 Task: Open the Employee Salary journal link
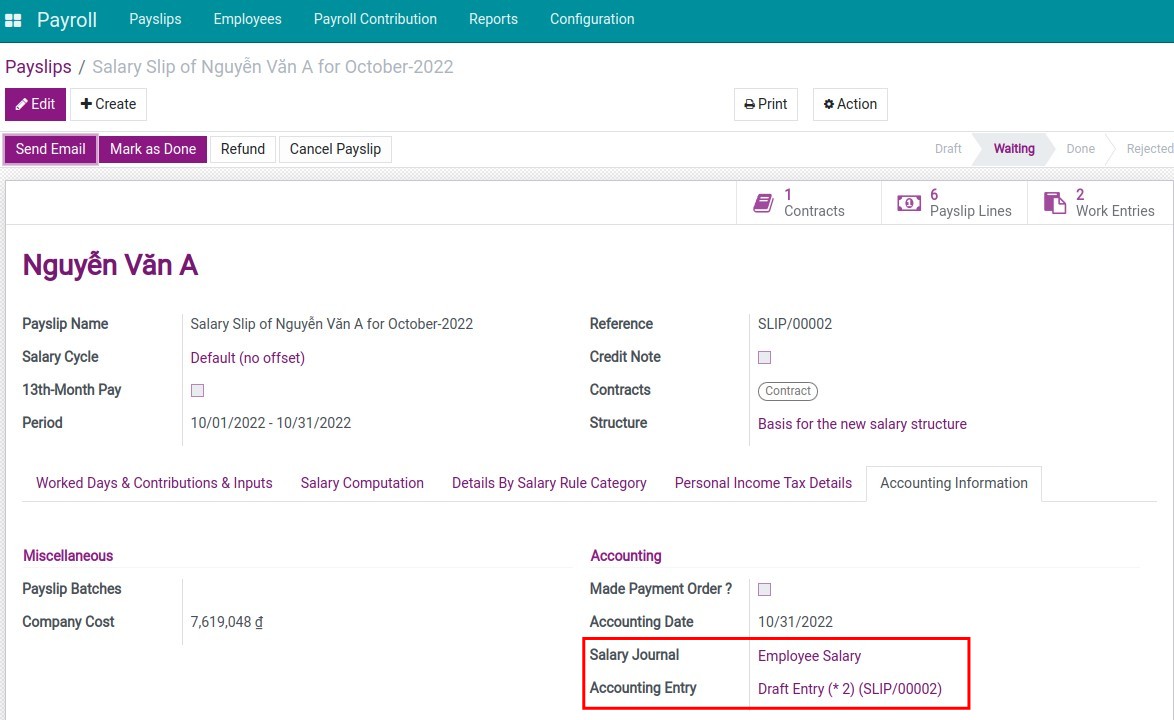(x=810, y=656)
